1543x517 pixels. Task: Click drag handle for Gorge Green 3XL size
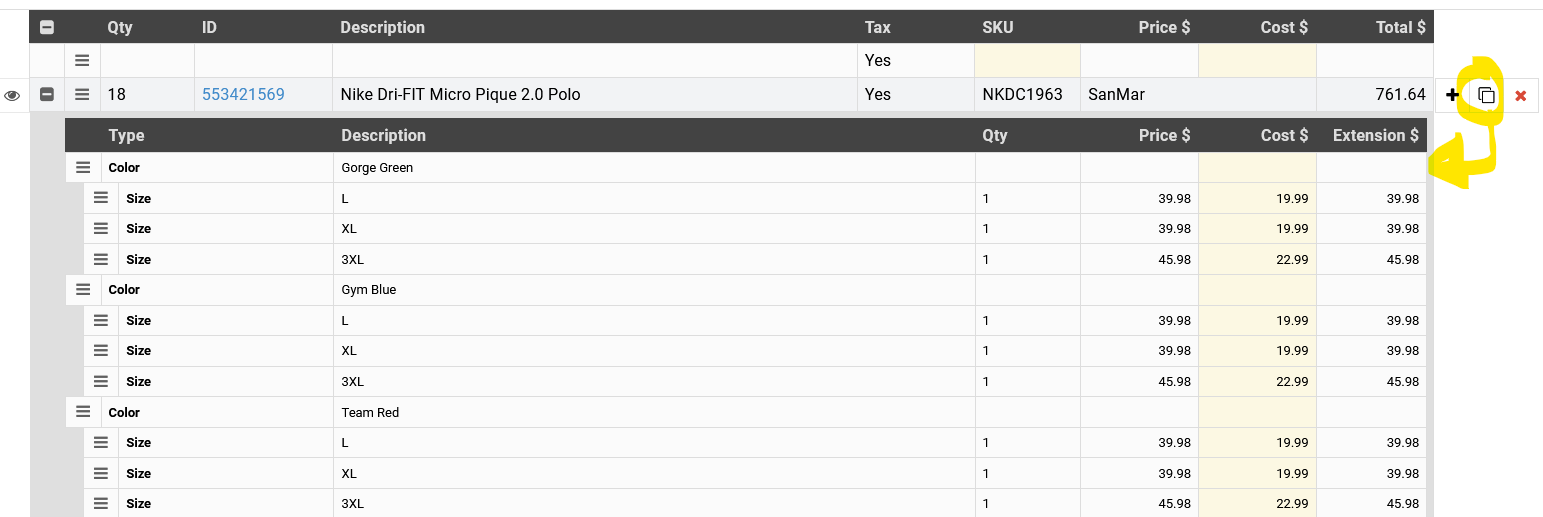(x=101, y=260)
